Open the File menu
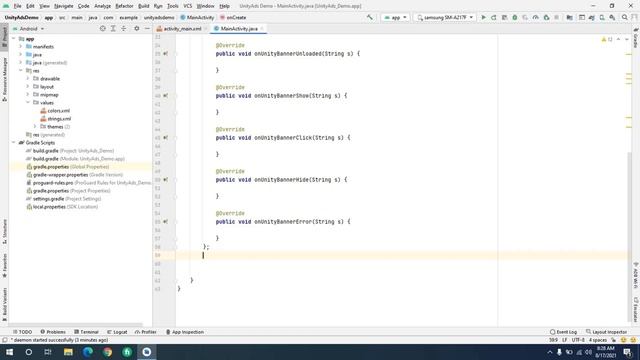 17,6
